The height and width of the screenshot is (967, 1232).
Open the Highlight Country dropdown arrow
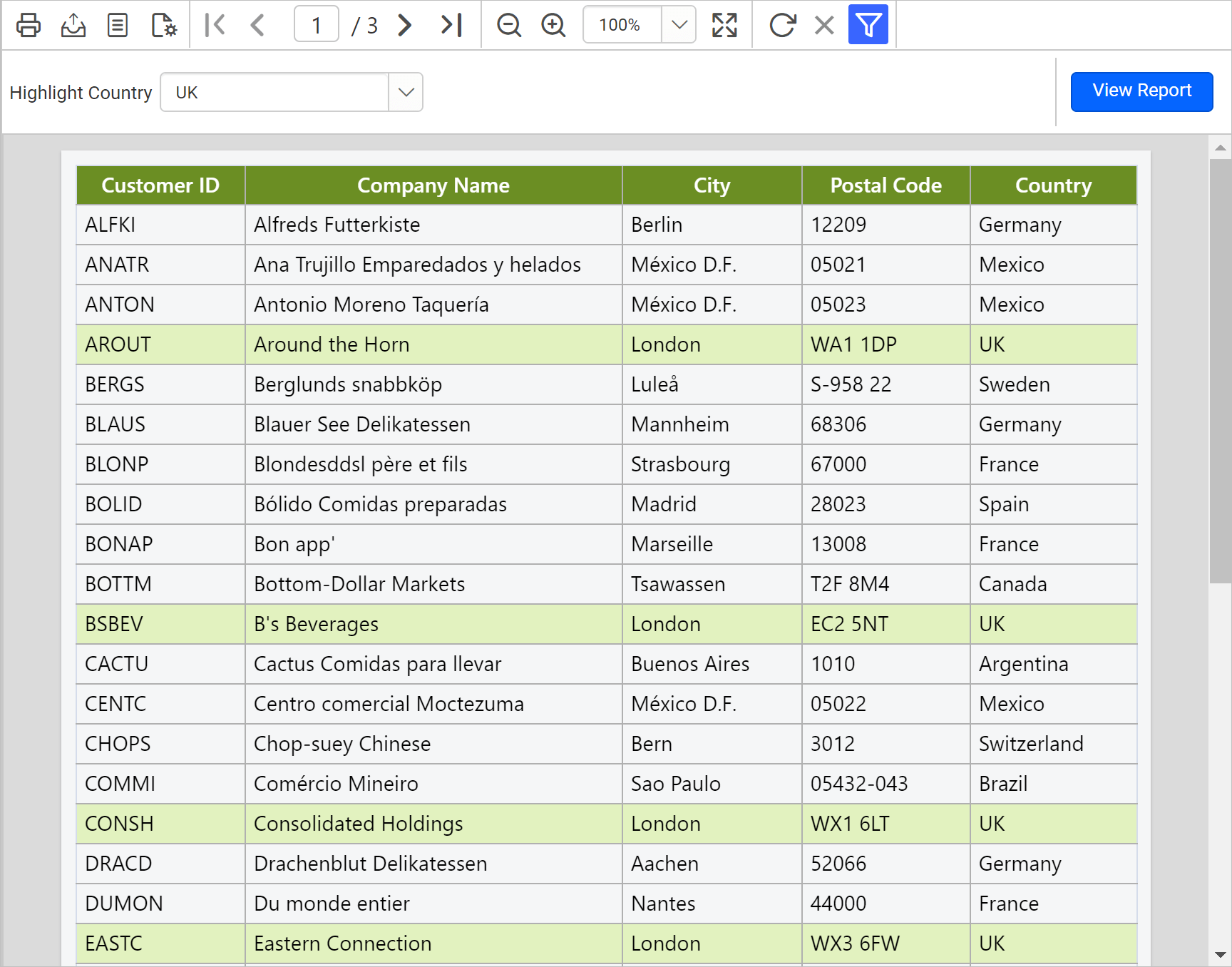coord(406,92)
